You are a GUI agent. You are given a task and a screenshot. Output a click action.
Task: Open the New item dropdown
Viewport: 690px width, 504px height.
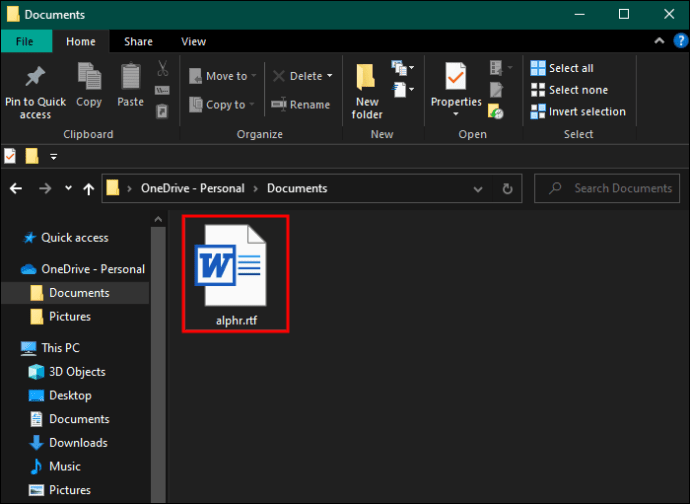tap(403, 67)
